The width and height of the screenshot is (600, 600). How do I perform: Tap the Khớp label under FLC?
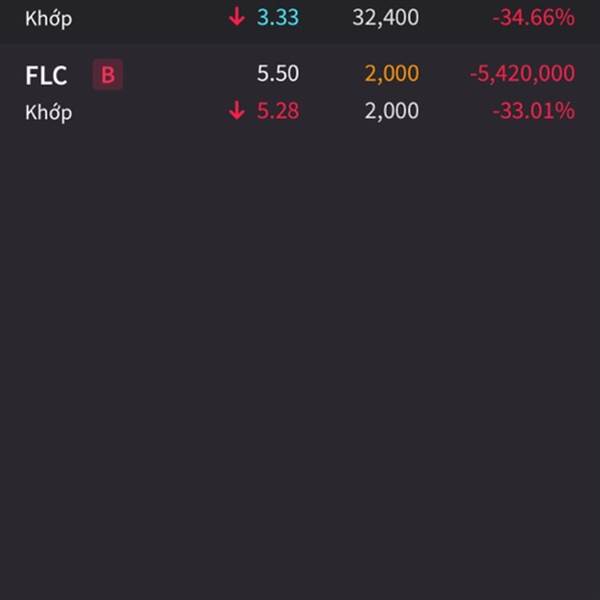(49, 112)
